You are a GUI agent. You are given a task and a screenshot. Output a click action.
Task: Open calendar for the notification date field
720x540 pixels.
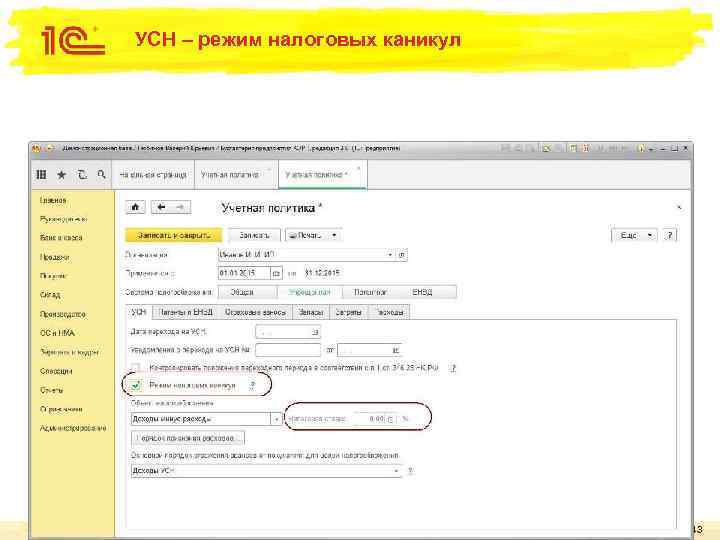(396, 350)
